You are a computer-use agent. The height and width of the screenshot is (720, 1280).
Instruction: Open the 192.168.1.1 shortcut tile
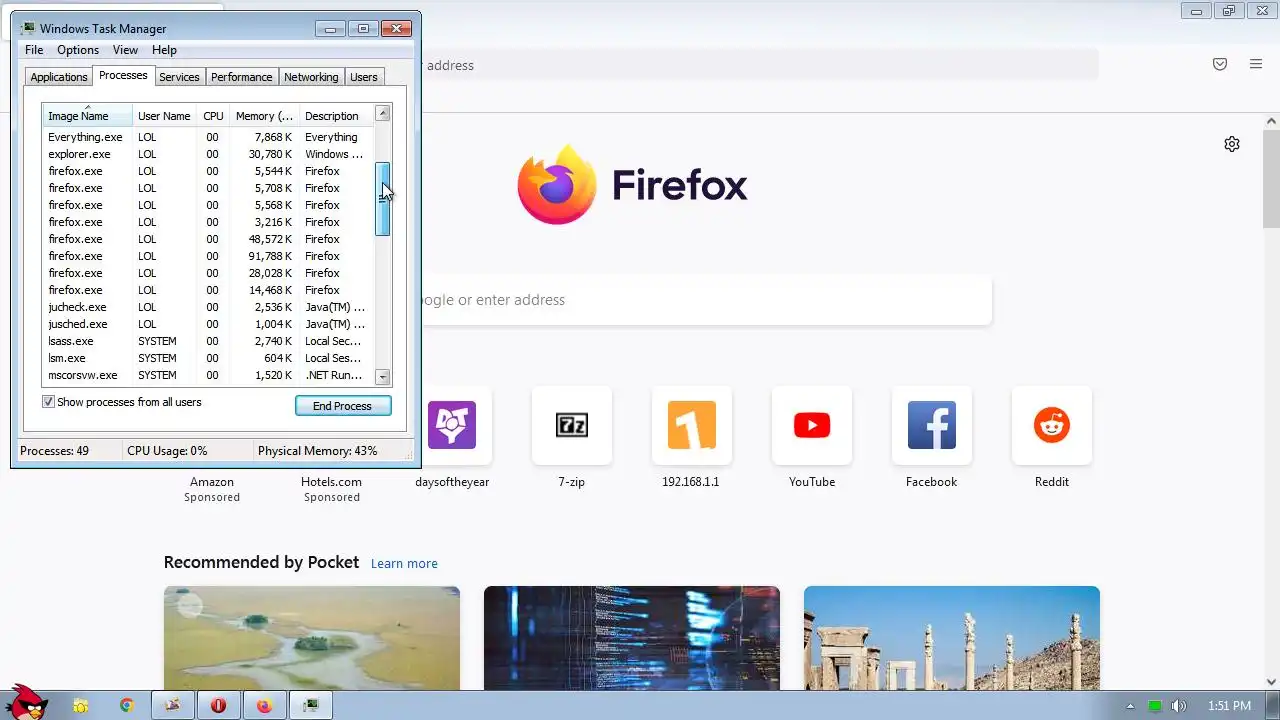click(x=692, y=425)
